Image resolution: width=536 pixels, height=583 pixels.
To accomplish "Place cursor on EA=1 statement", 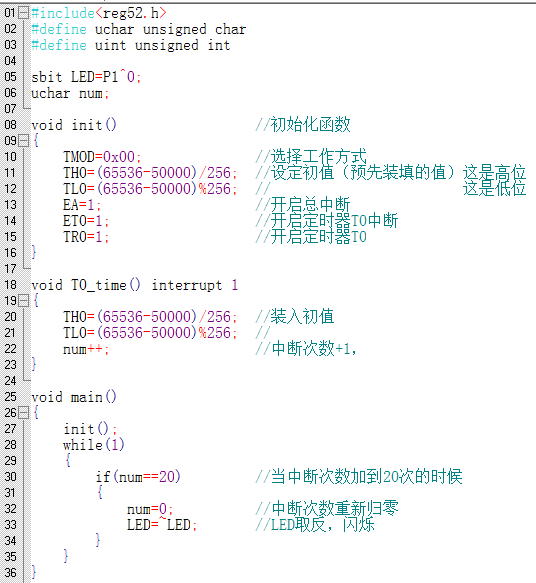I will 82,205.
